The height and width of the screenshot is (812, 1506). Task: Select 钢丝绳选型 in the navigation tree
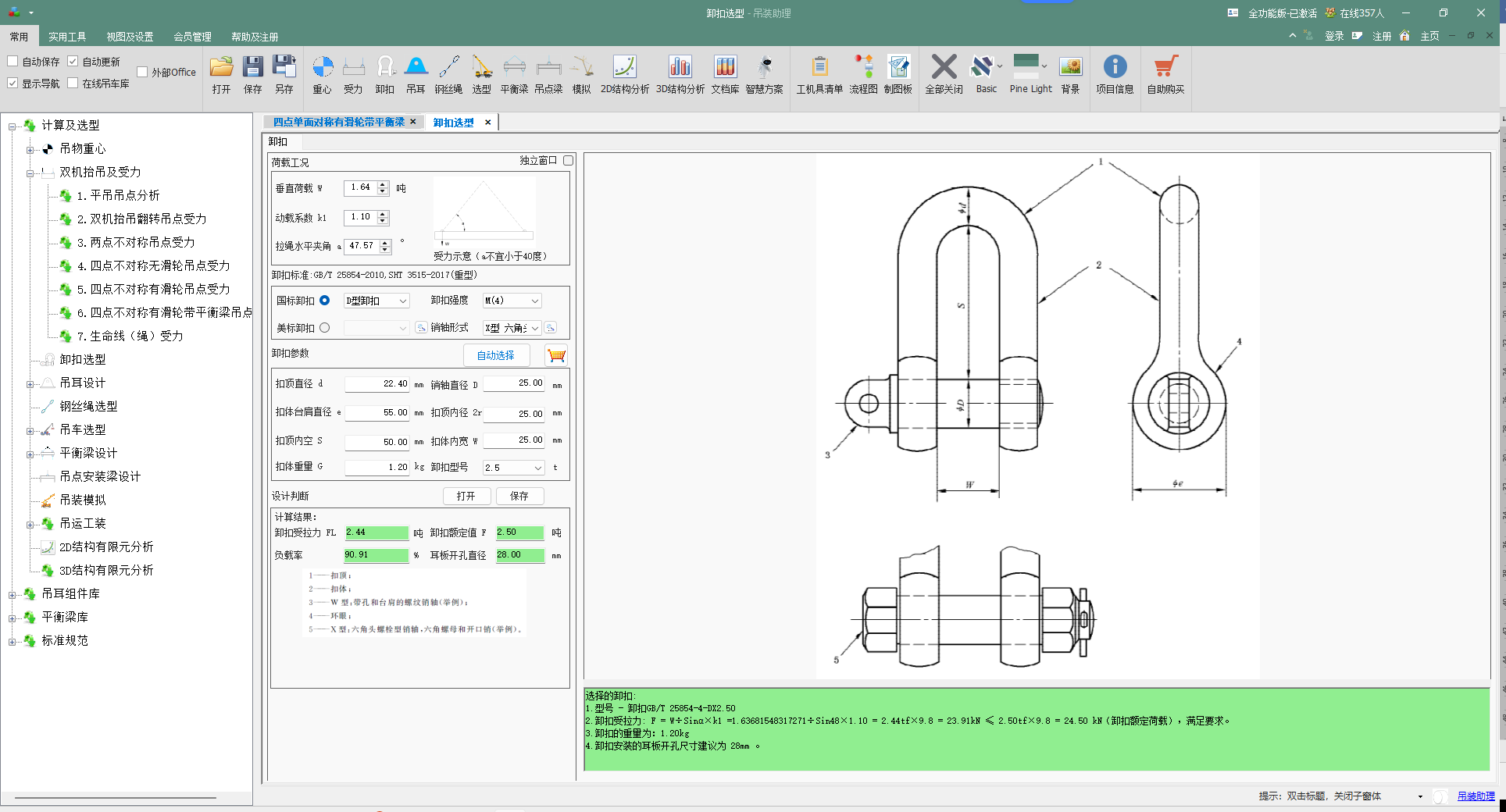pyautogui.click(x=88, y=406)
